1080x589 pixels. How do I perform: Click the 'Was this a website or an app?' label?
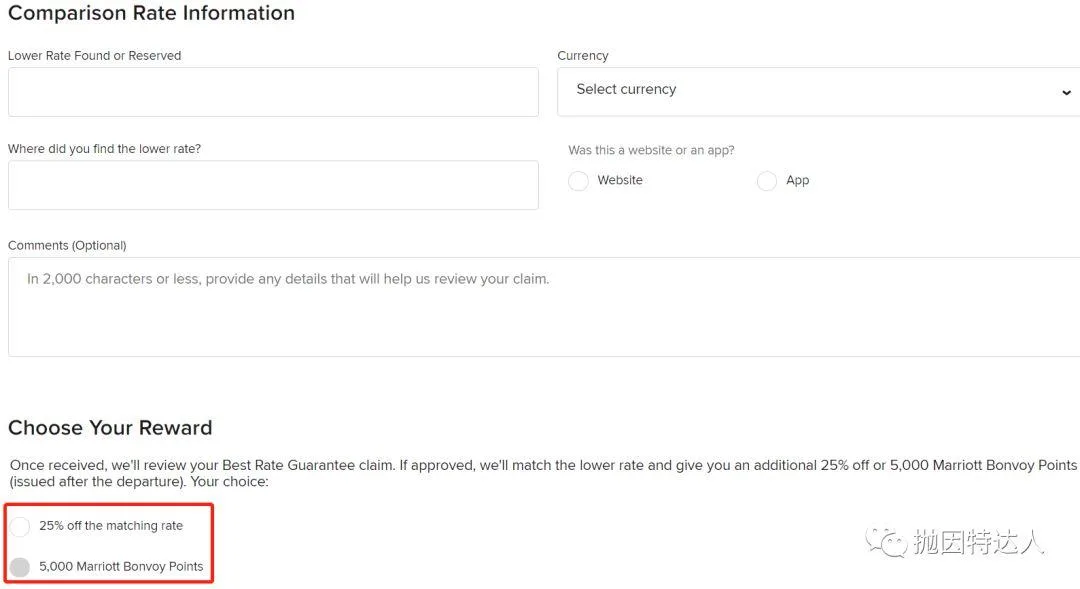tap(651, 150)
